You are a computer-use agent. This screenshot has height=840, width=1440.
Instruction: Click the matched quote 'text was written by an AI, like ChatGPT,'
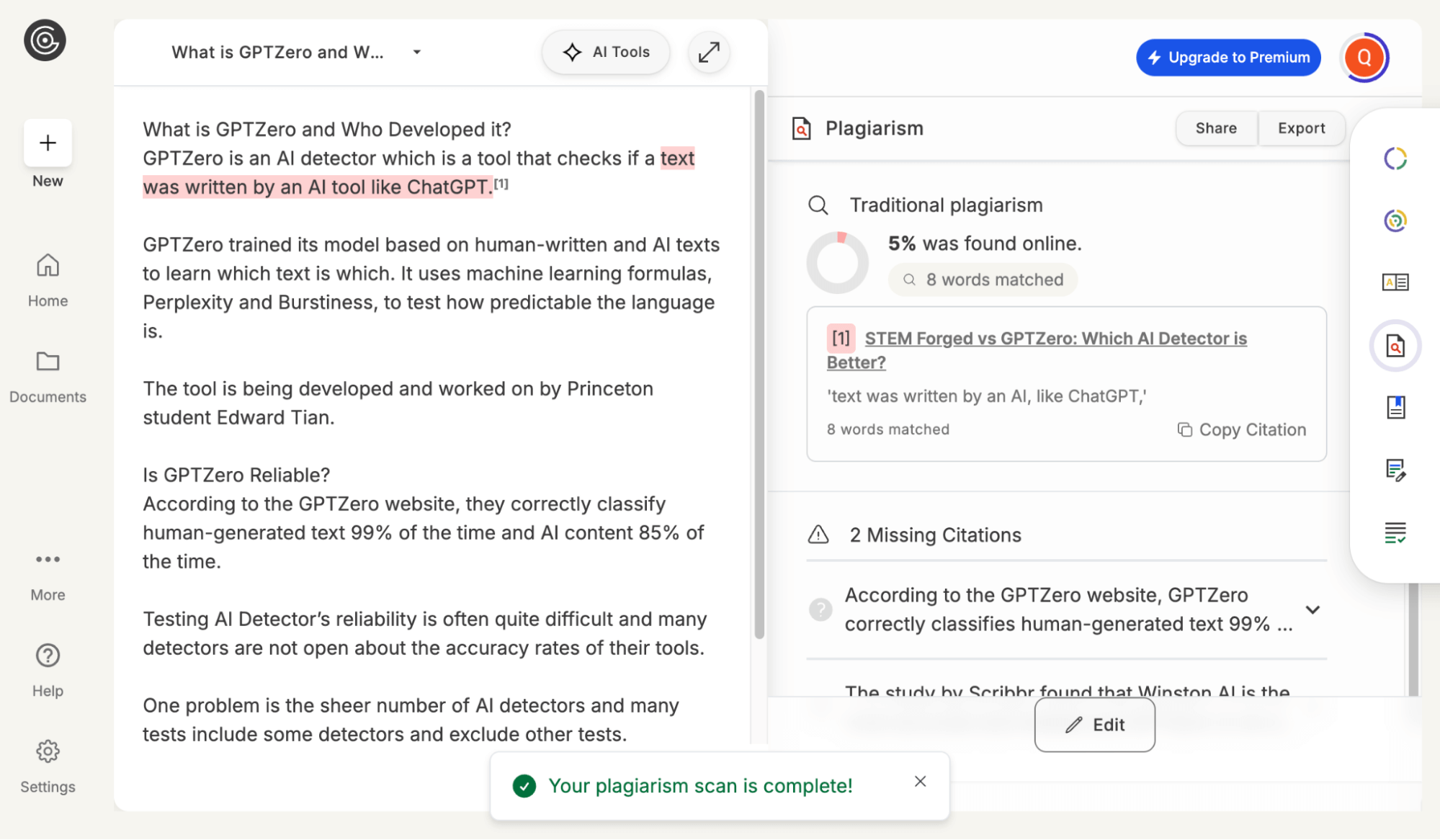coord(987,396)
